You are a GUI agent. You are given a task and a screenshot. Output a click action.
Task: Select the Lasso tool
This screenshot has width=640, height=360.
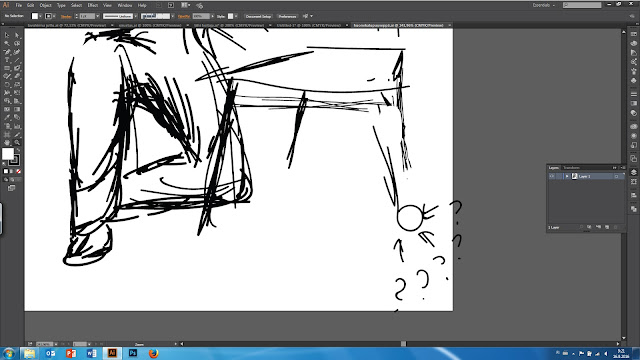point(17,44)
